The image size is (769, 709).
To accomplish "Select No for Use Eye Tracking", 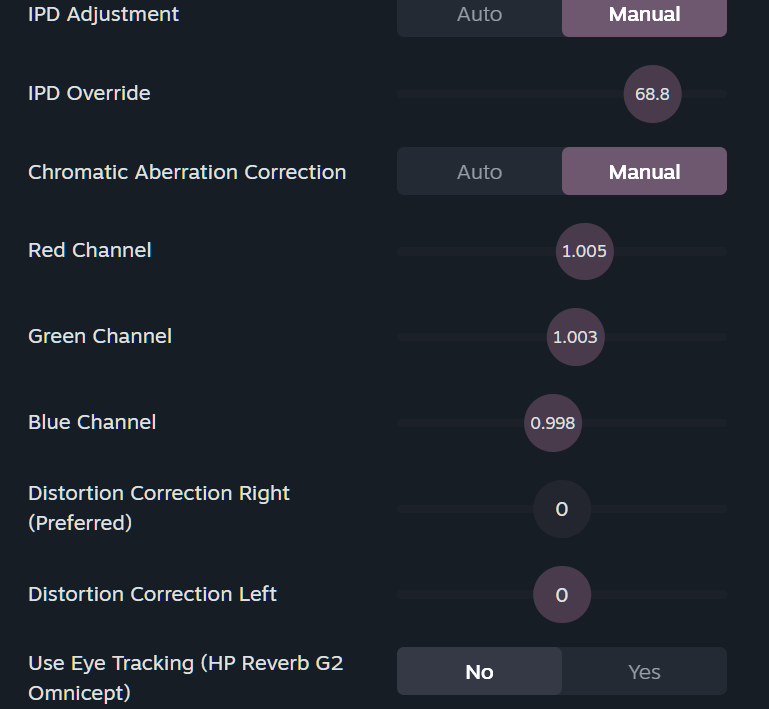I will (x=479, y=672).
